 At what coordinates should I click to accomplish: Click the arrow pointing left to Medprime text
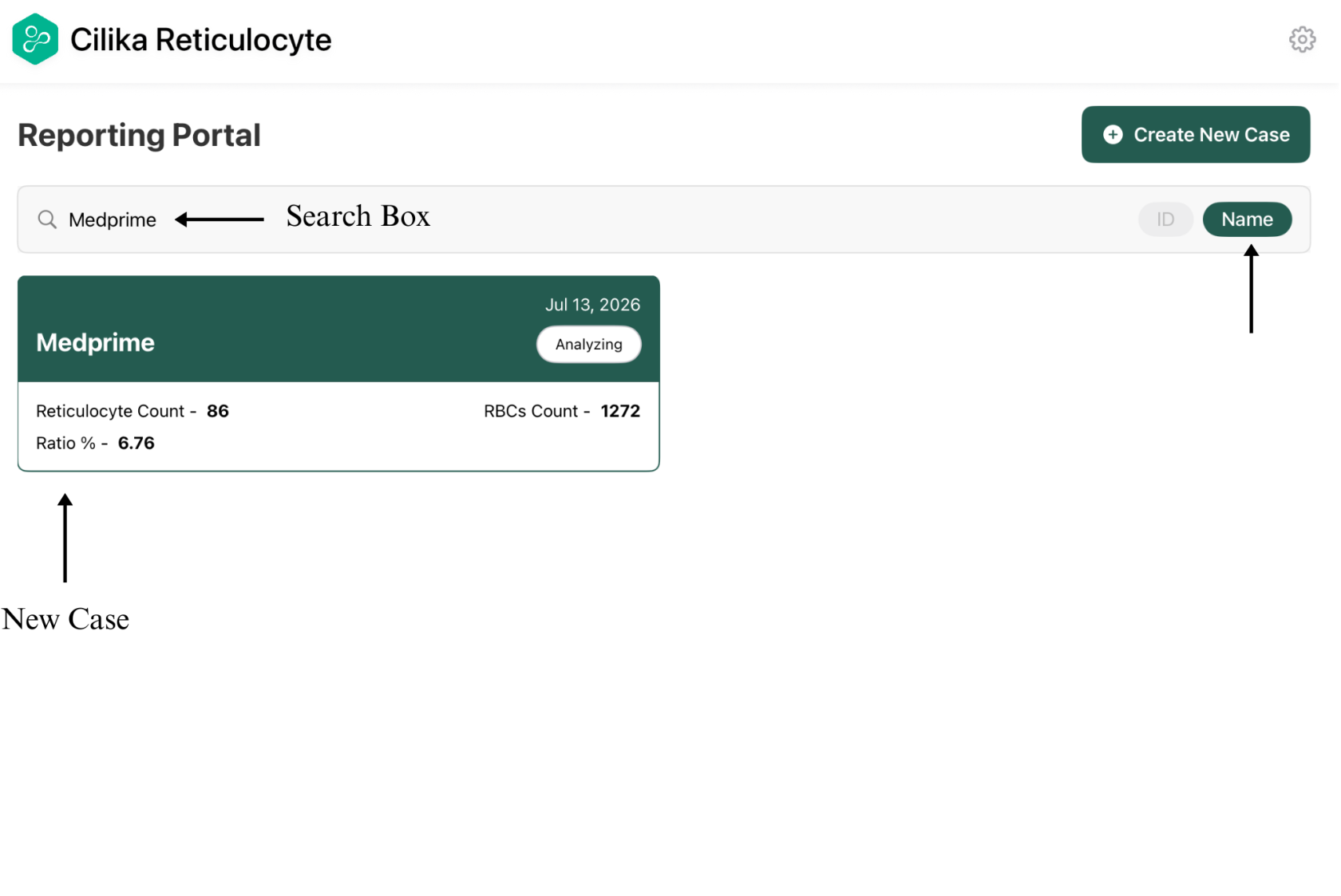tap(220, 219)
